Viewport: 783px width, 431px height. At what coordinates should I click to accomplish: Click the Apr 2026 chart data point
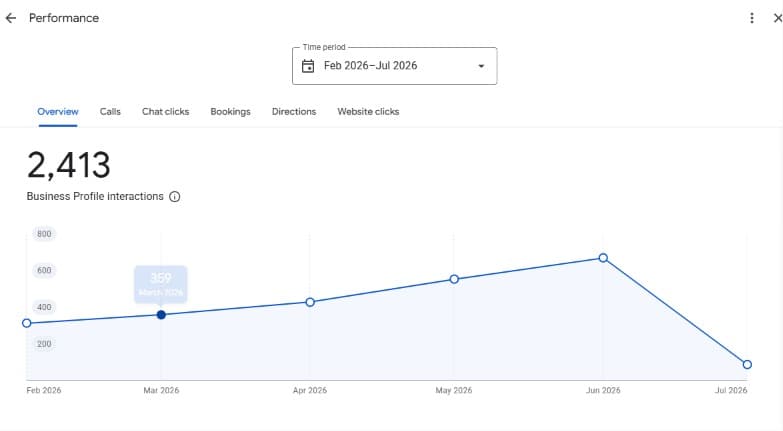(x=310, y=302)
